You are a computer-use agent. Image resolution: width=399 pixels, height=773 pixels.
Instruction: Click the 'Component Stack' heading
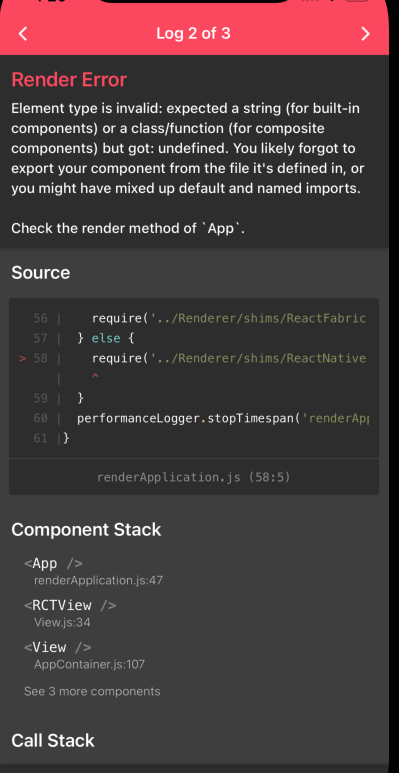[86, 529]
